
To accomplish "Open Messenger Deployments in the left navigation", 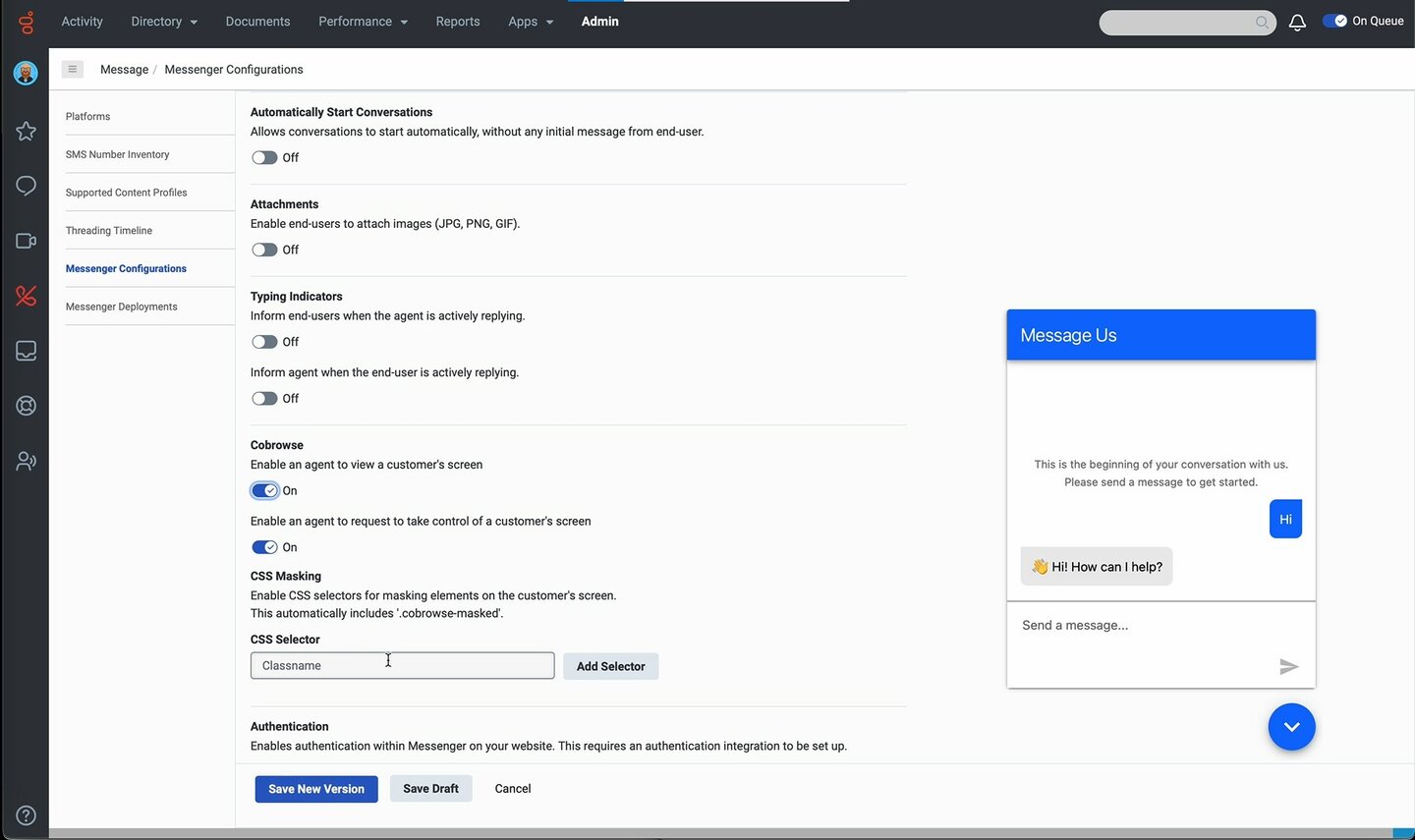I will (121, 306).
